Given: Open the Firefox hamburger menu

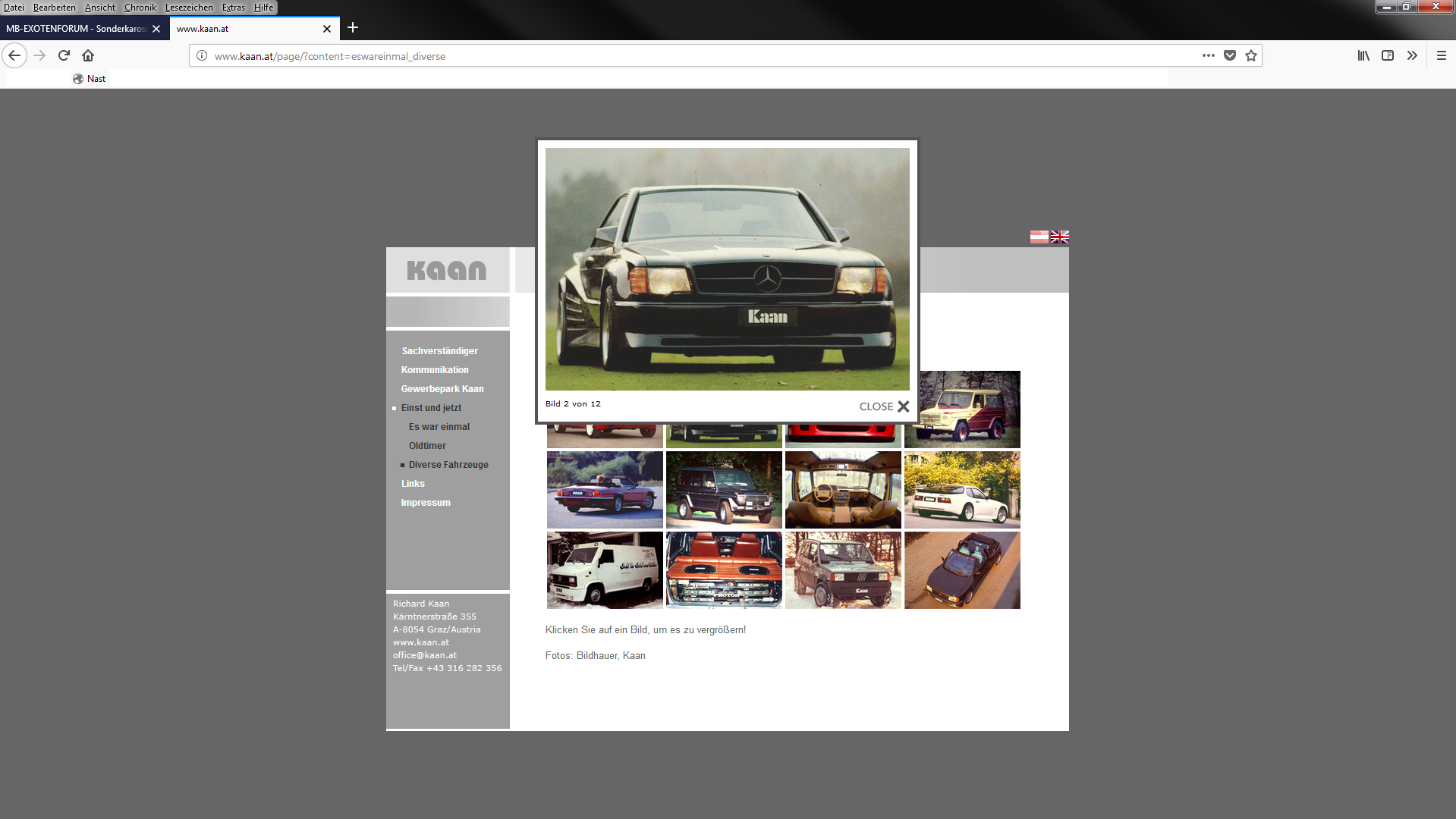Looking at the screenshot, I should [1442, 55].
